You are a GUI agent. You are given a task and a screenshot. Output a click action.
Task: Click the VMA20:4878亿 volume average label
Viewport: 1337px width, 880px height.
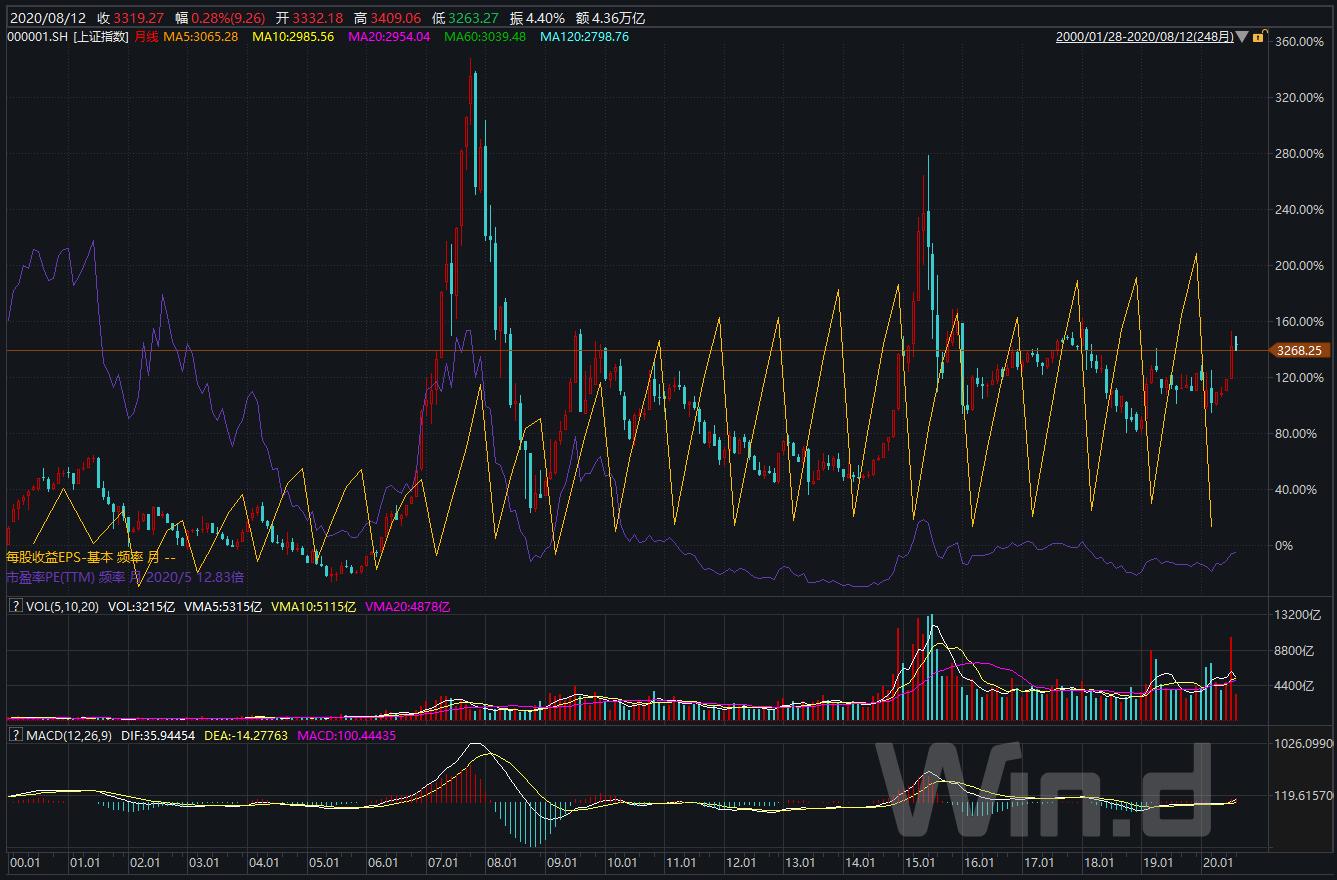(408, 606)
